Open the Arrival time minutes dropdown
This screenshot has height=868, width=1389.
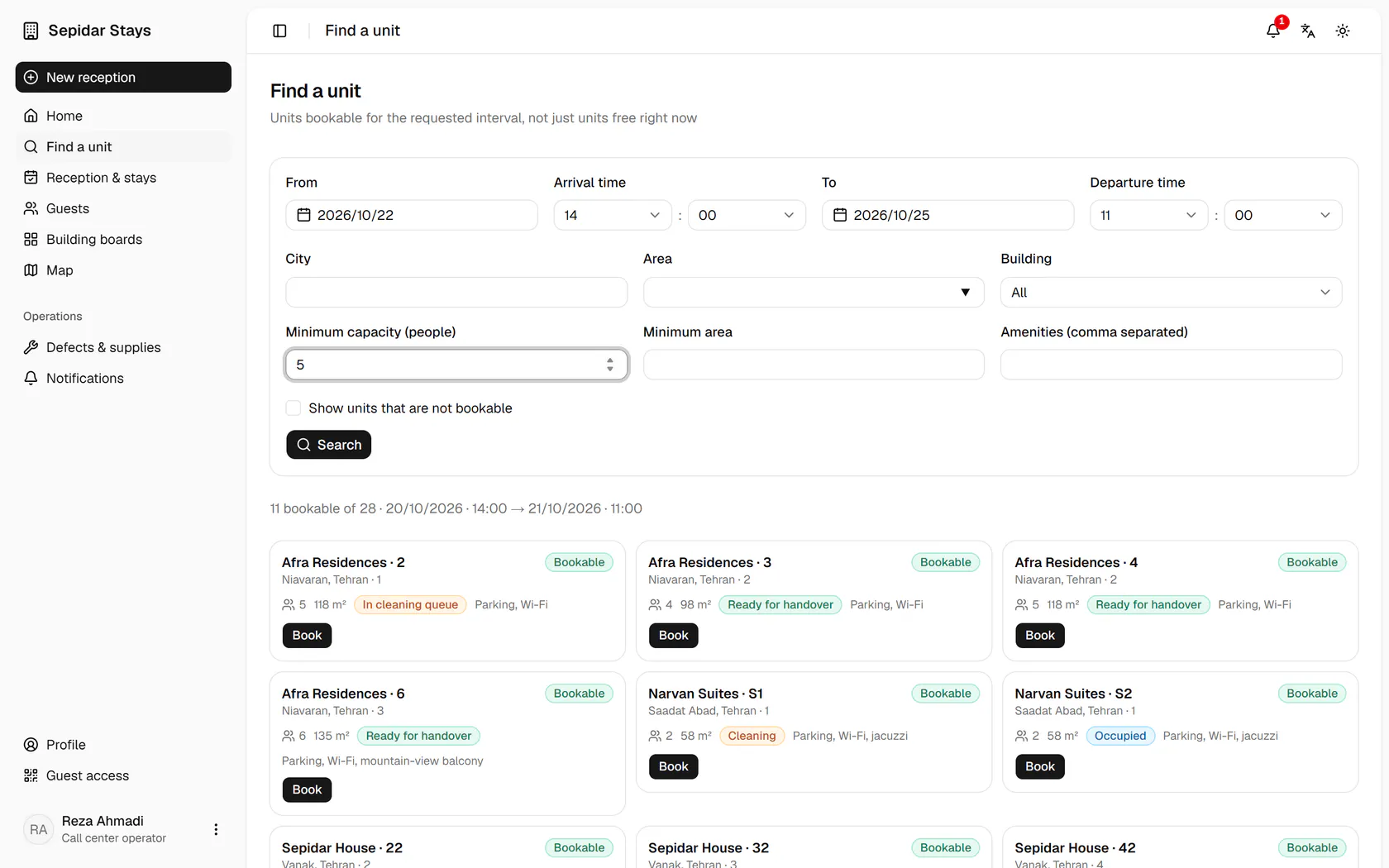pos(747,215)
